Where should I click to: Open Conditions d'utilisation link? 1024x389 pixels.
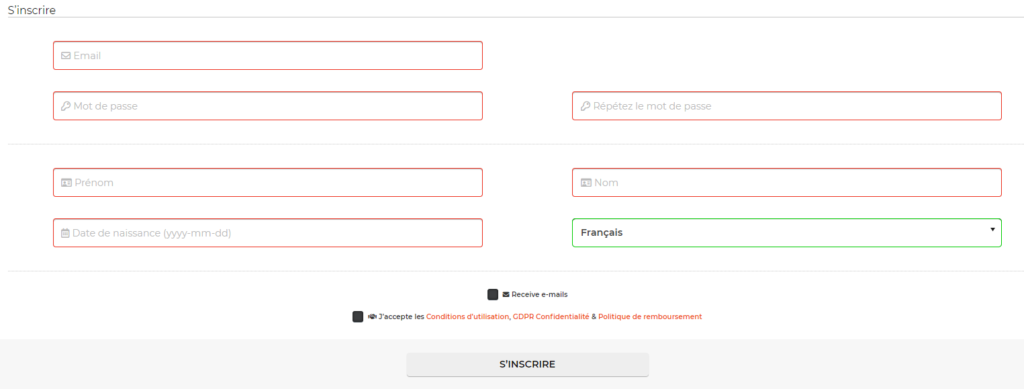468,317
